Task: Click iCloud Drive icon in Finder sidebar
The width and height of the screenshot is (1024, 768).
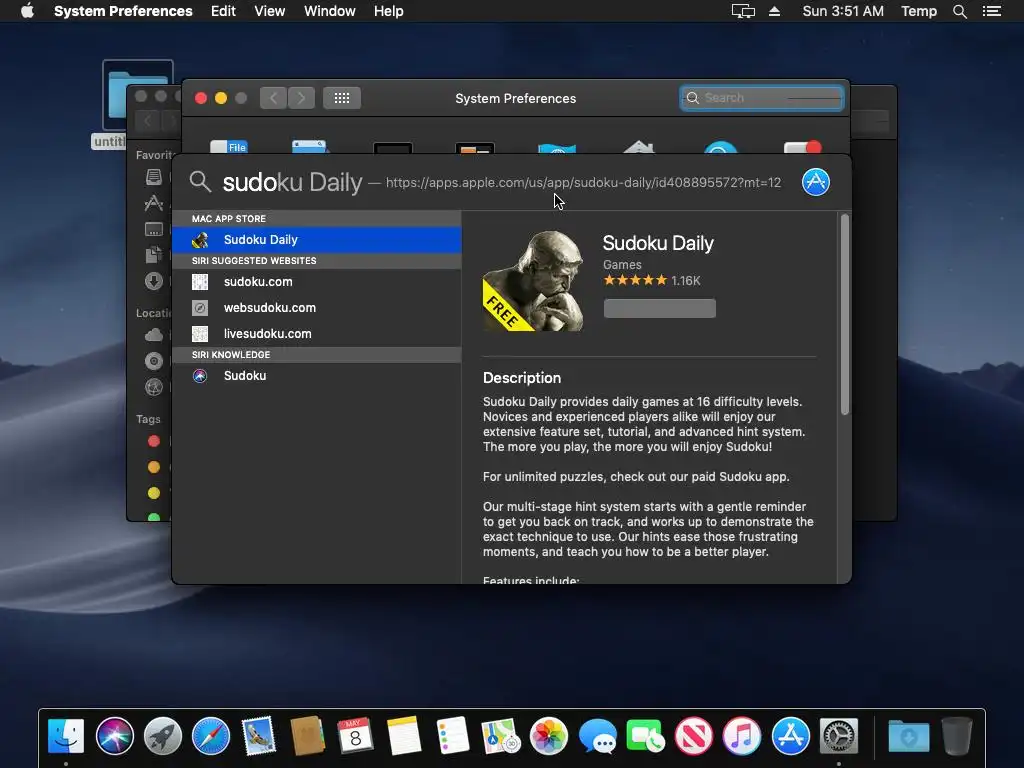Action: tap(153, 334)
